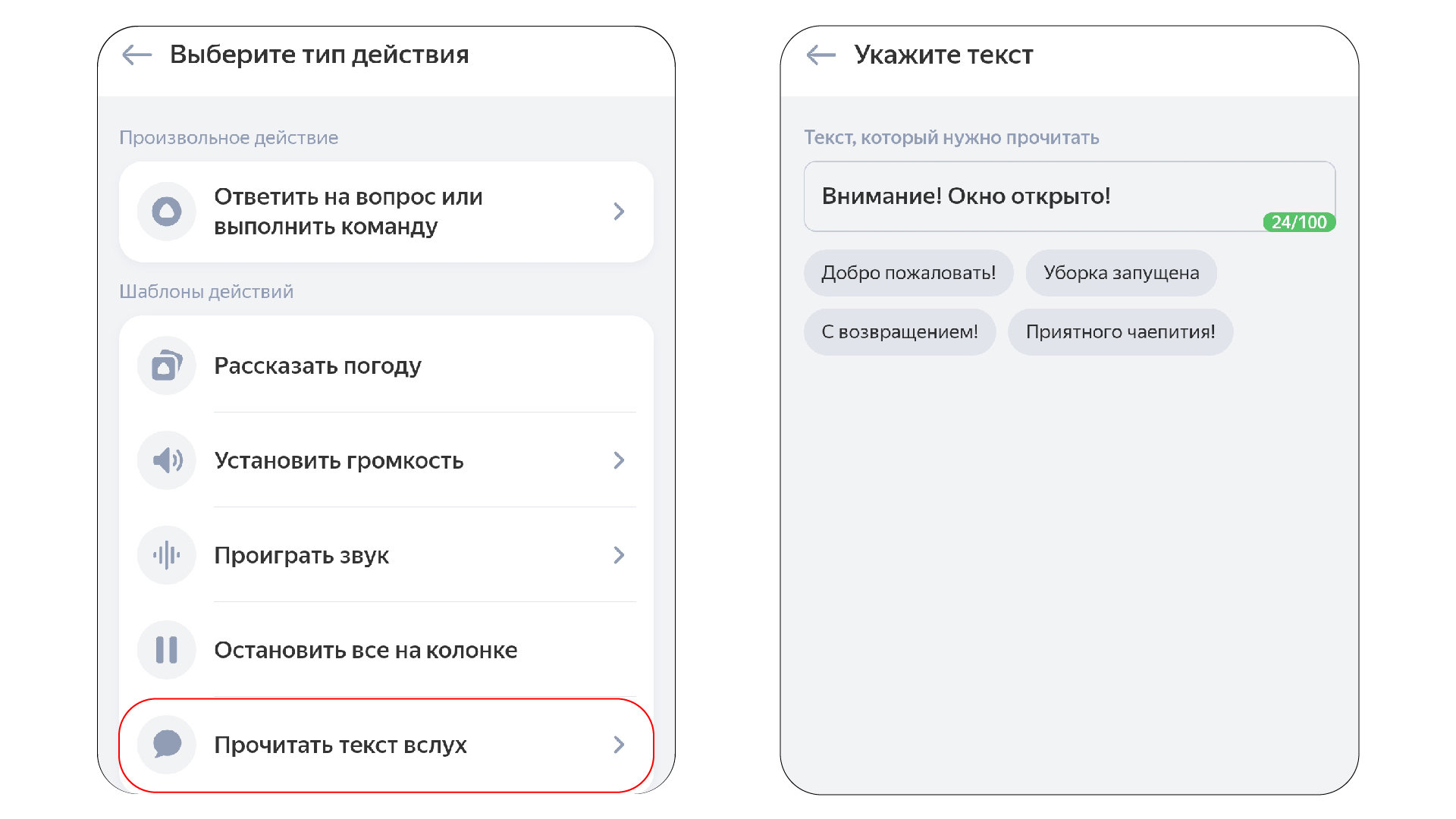Click the sound wave icon
Image resolution: width=1456 pixels, height=819 pixels.
tap(167, 555)
